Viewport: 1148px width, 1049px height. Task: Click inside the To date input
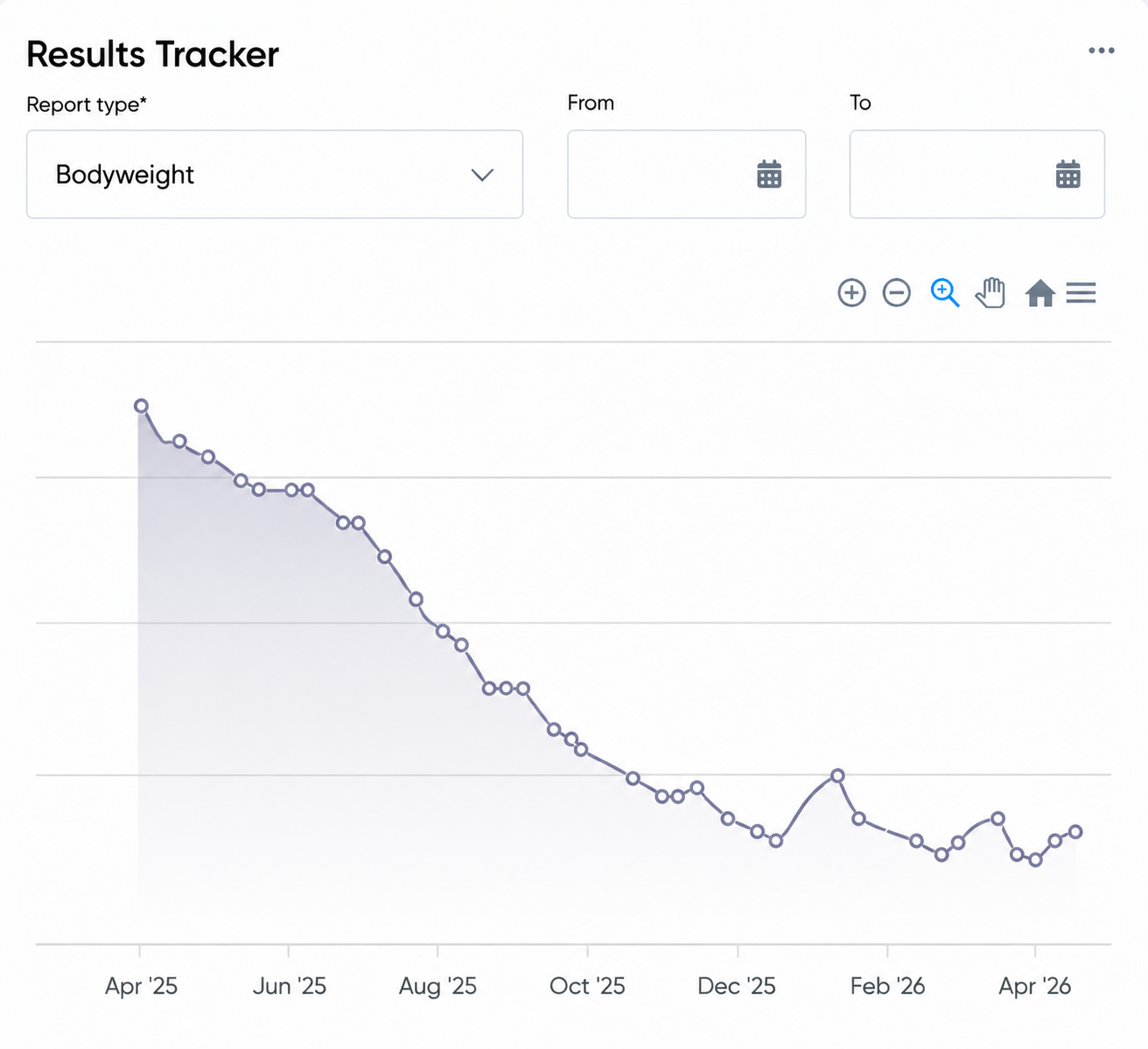tap(977, 174)
